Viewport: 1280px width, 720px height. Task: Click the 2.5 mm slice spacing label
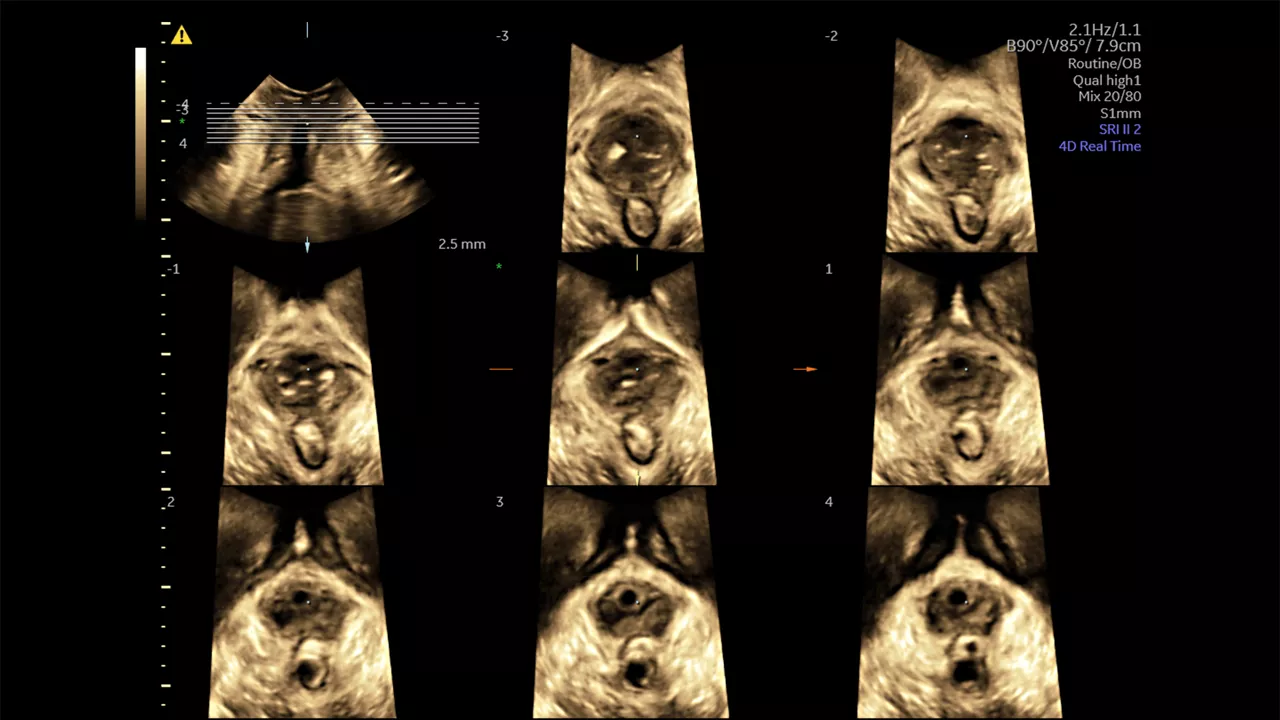point(462,244)
